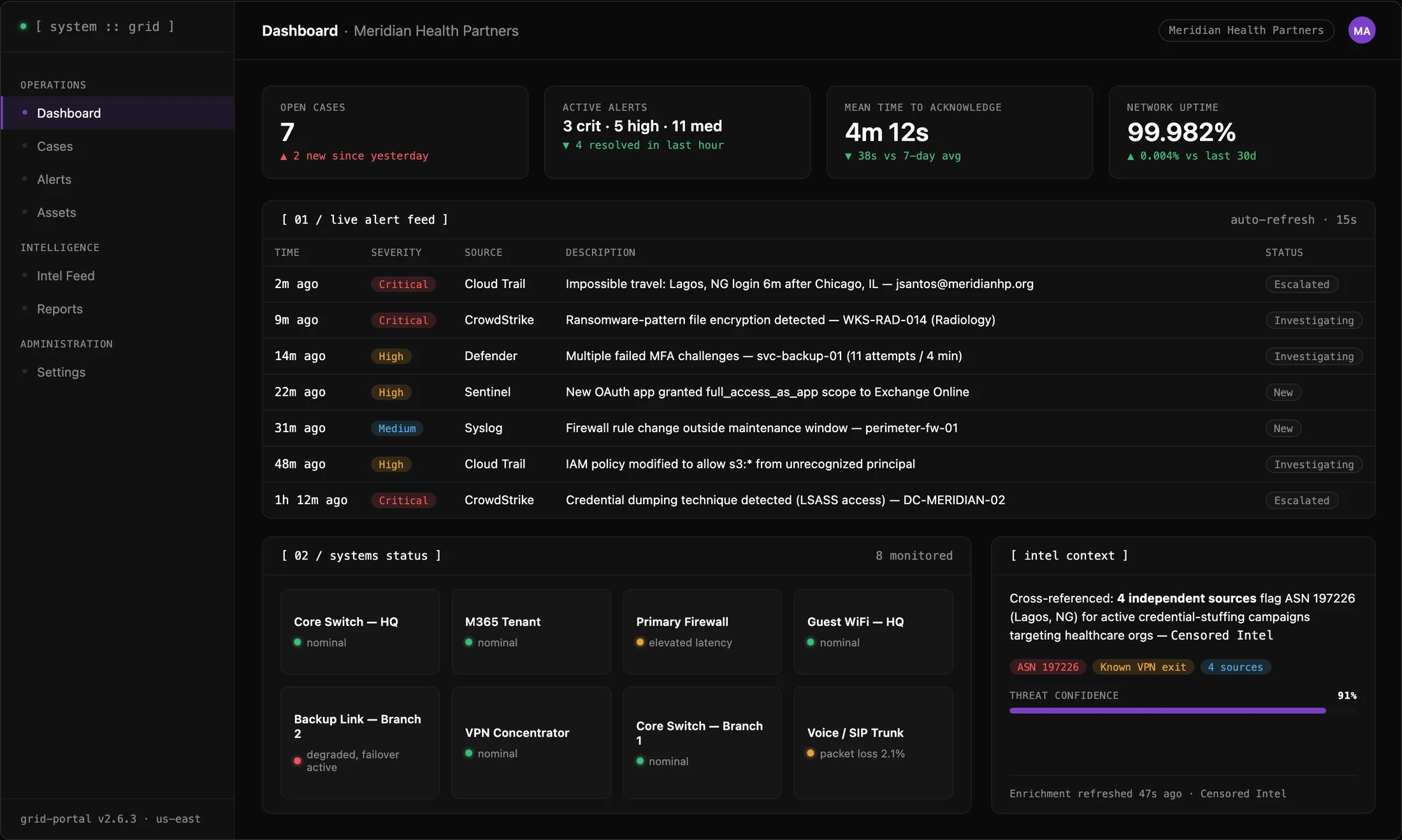
Task: Click the 8 monitored label
Action: tap(914, 556)
